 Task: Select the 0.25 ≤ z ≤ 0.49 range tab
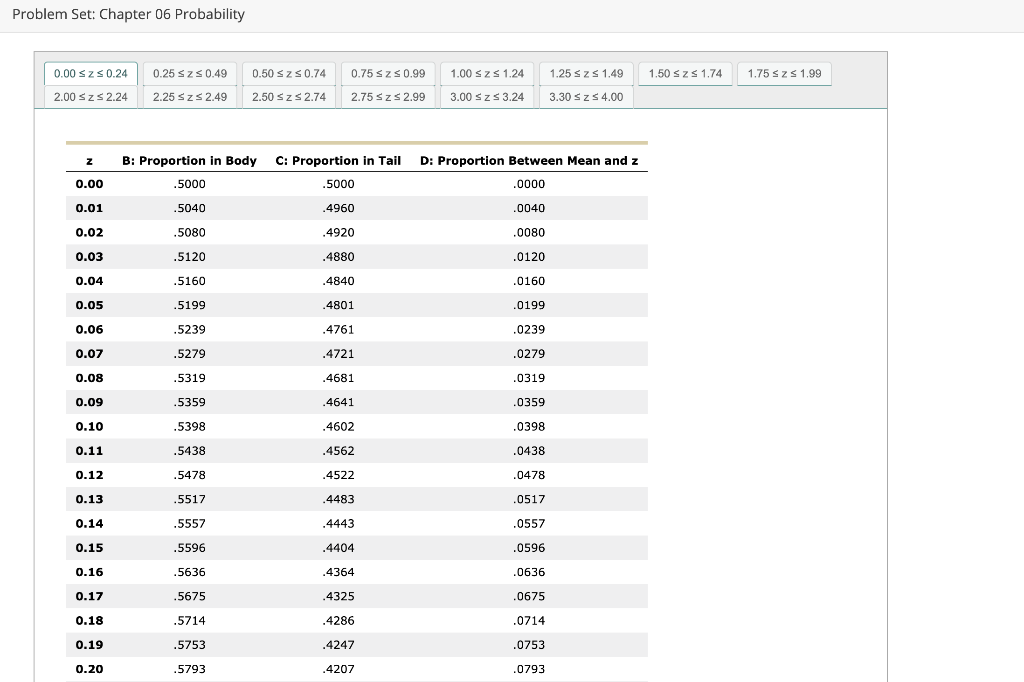point(189,73)
